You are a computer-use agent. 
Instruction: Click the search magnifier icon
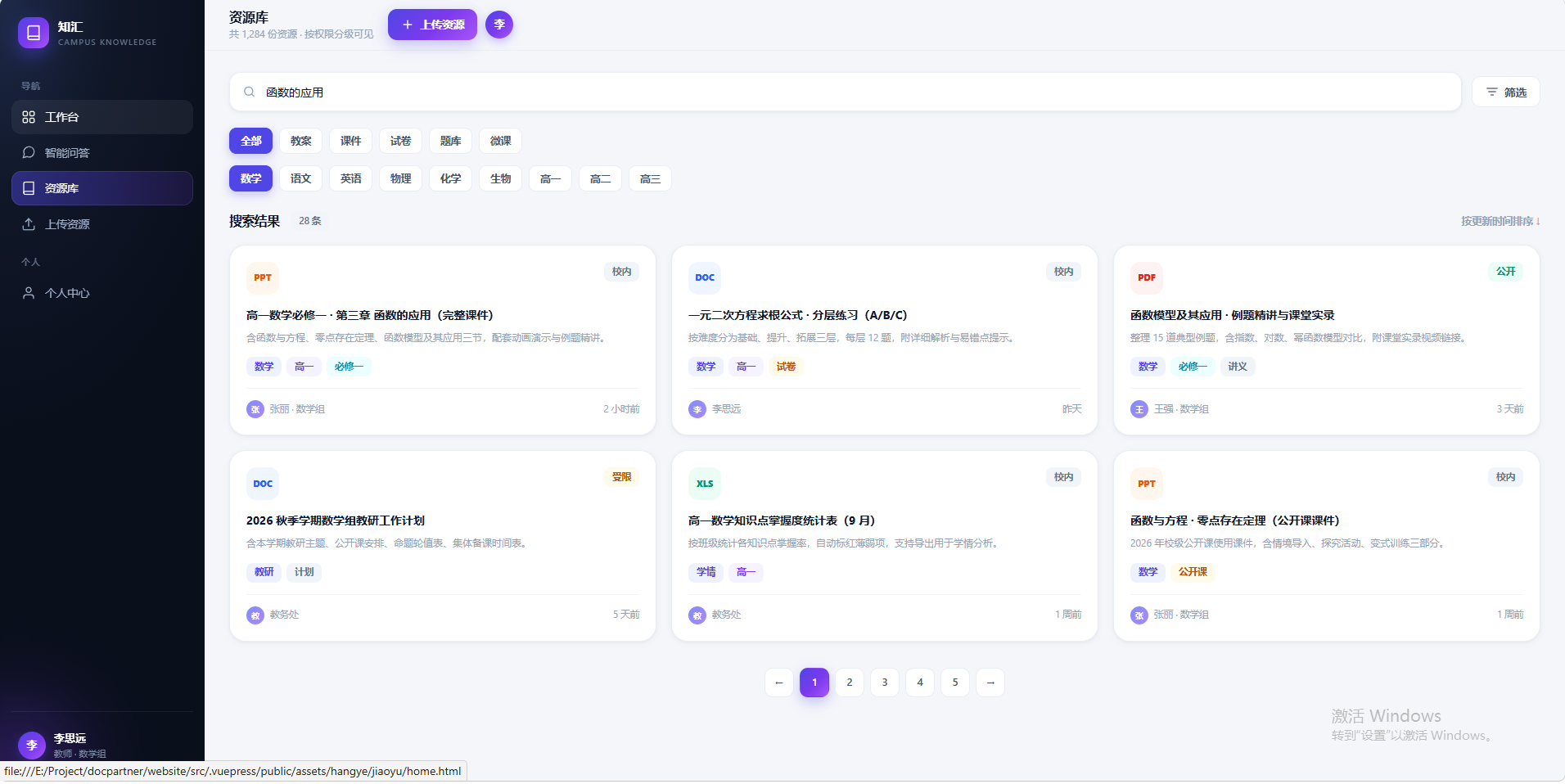click(250, 92)
